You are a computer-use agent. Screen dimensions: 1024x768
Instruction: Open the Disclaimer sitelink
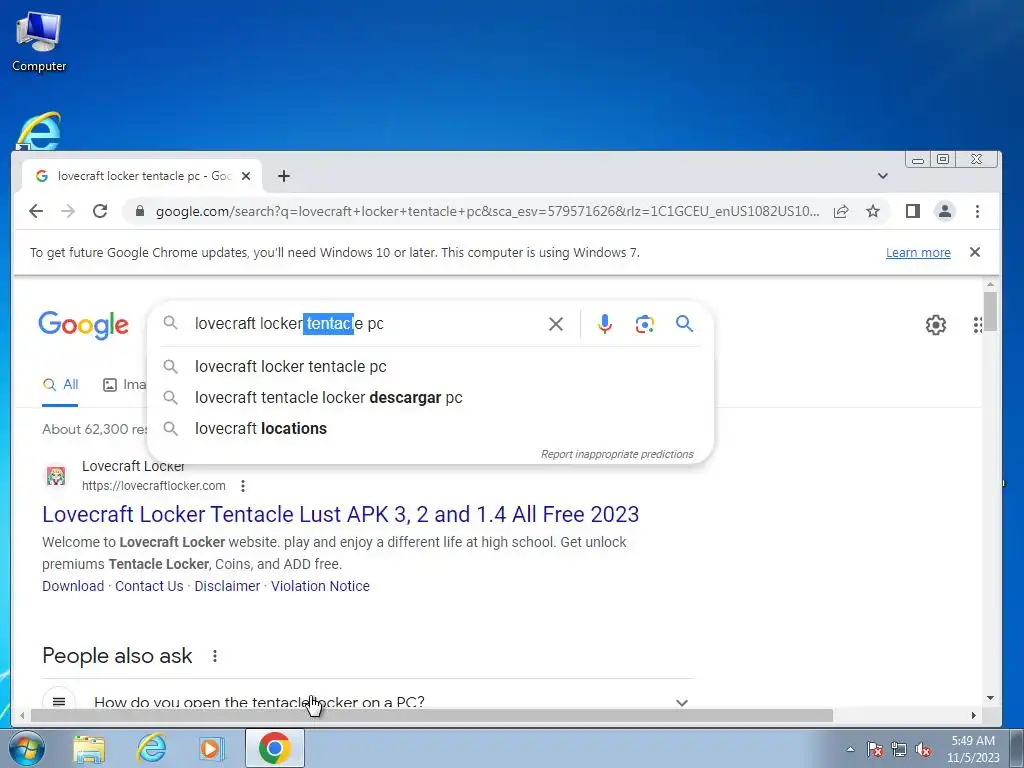pos(227,586)
